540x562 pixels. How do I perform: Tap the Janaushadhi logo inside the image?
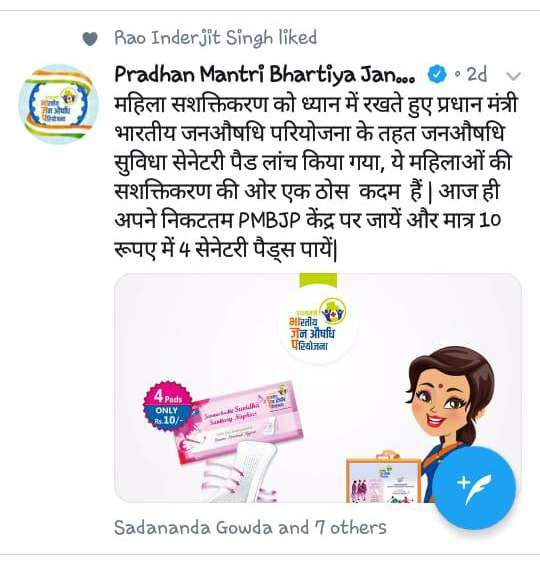(x=317, y=328)
